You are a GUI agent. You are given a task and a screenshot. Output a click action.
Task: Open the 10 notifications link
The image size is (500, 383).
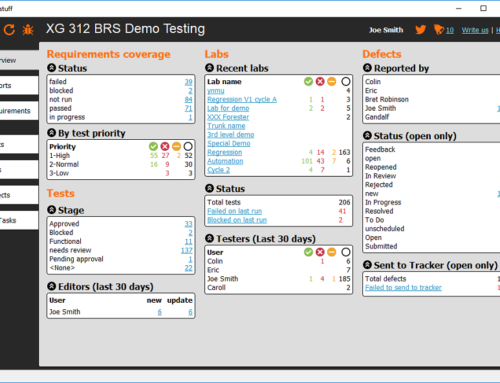tap(450, 30)
